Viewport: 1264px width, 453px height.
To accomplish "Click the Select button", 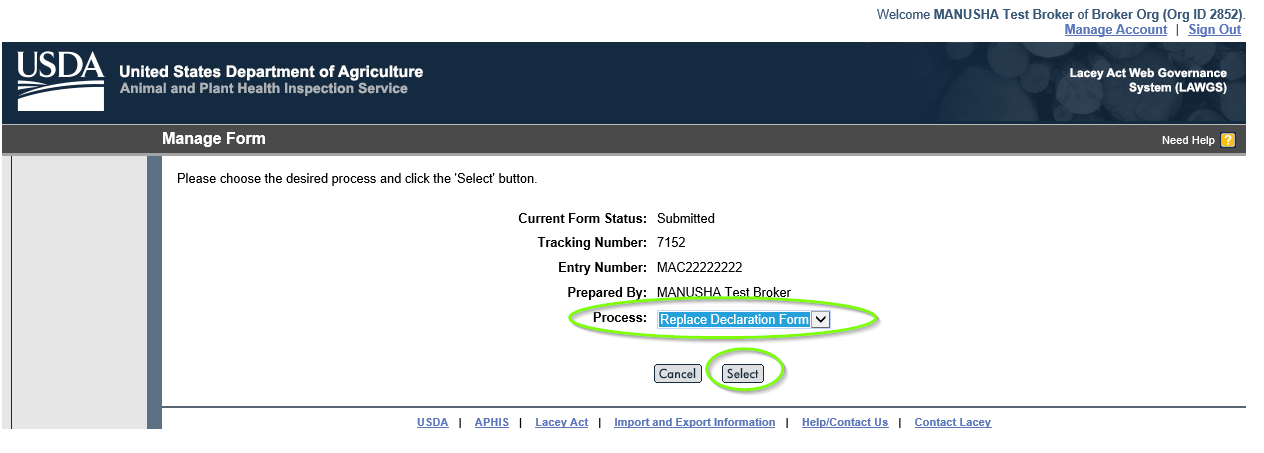I will tap(742, 373).
